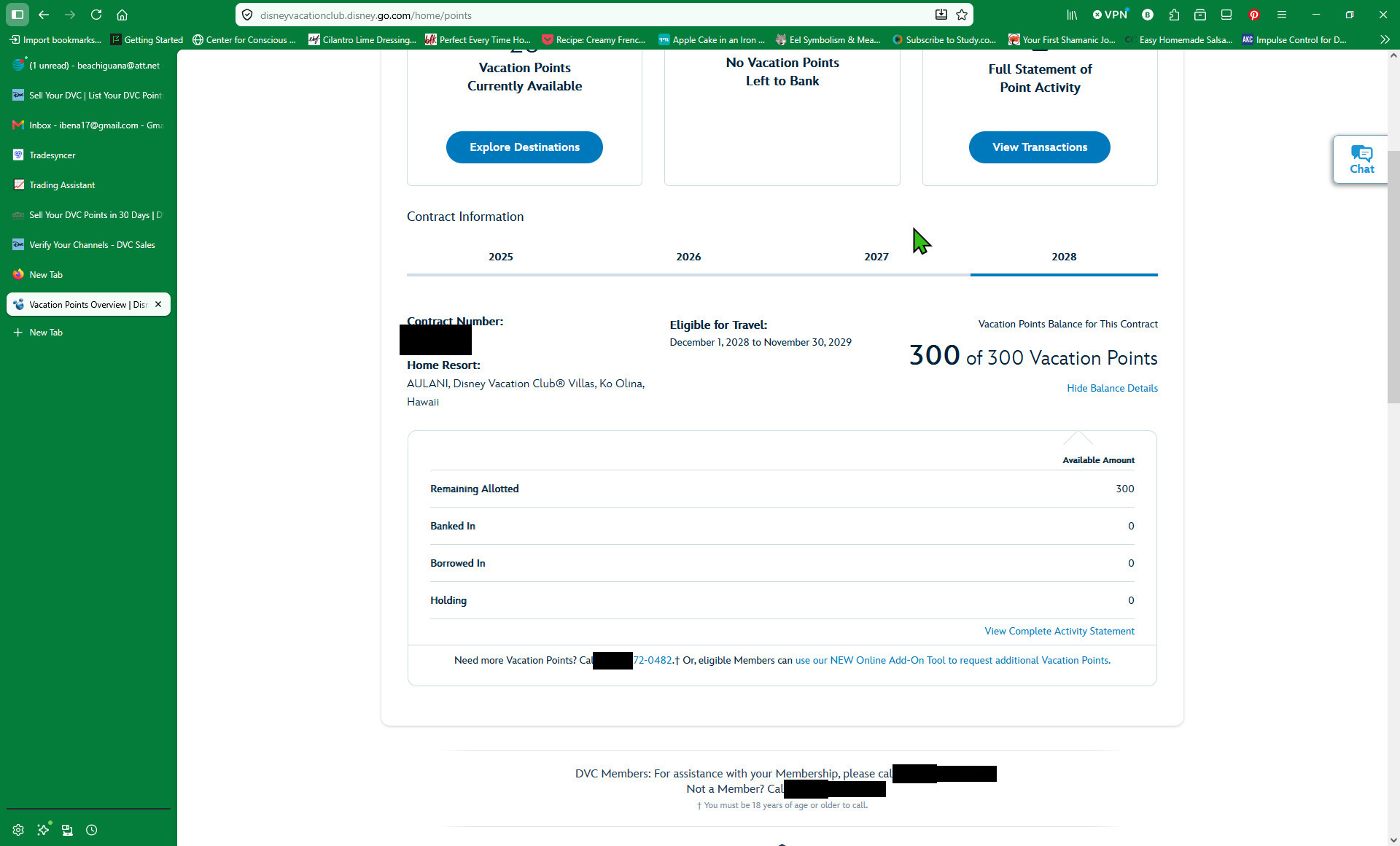View site security shield information
The height and width of the screenshot is (846, 1400).
click(x=247, y=15)
